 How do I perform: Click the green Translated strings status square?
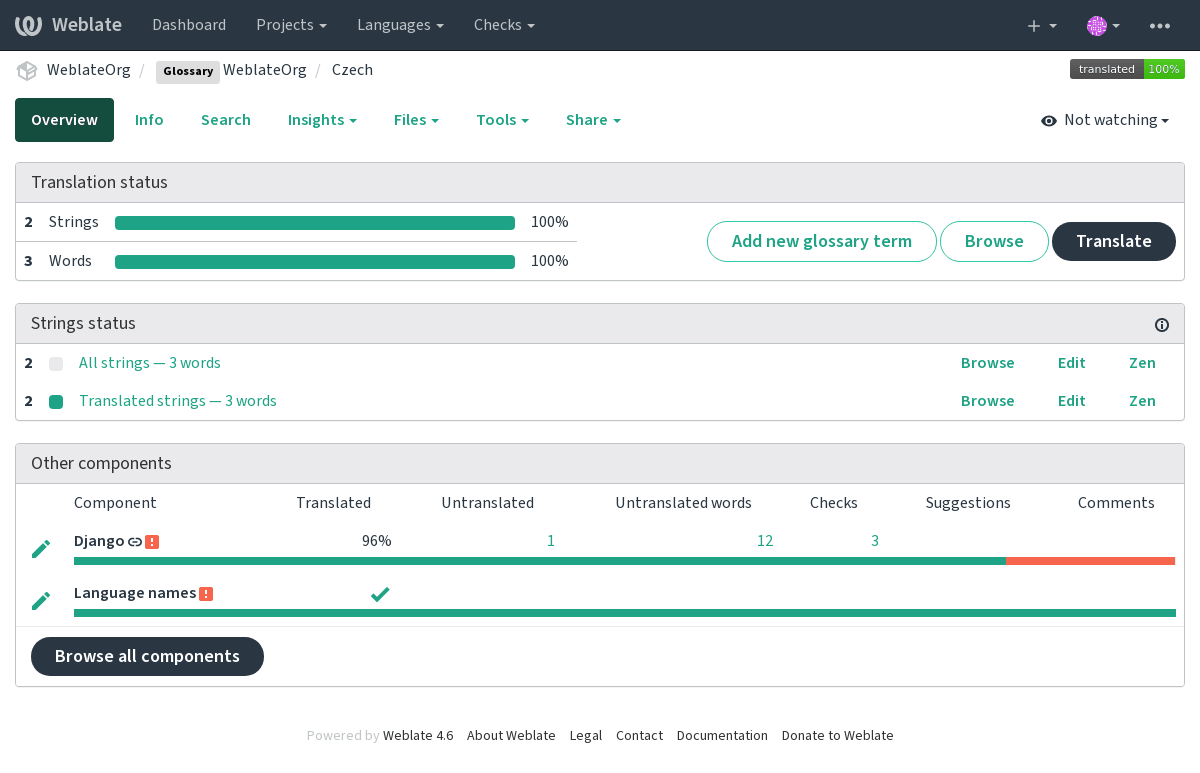click(56, 402)
